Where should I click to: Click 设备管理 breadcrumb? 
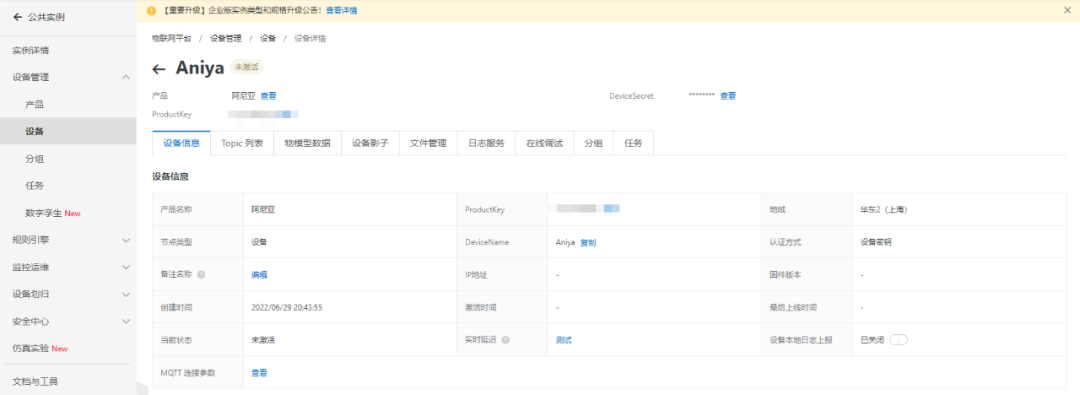pyautogui.click(x=226, y=39)
